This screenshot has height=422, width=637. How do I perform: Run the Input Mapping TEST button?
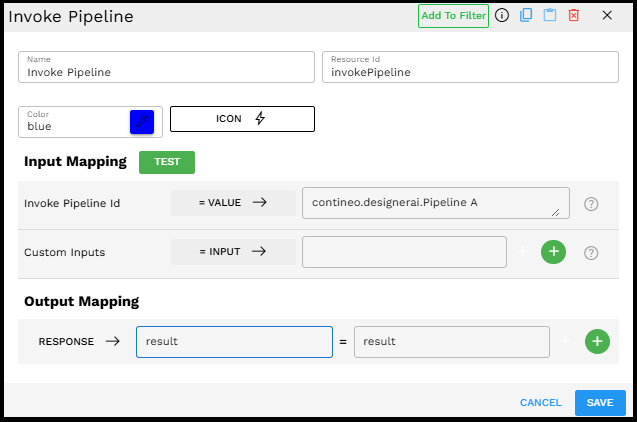(x=167, y=162)
